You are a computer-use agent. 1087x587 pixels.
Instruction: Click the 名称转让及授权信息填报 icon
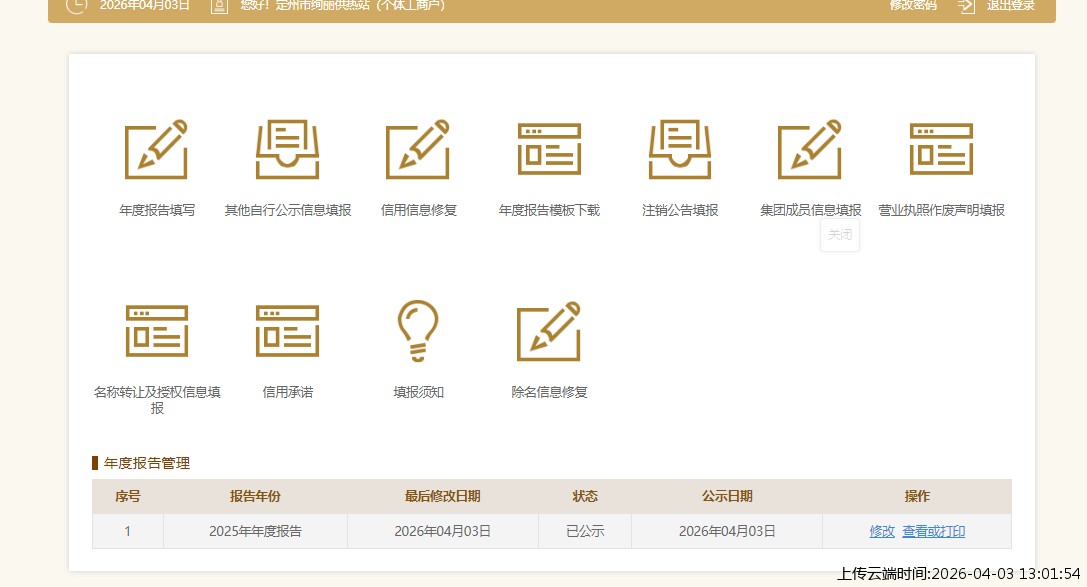tap(156, 330)
